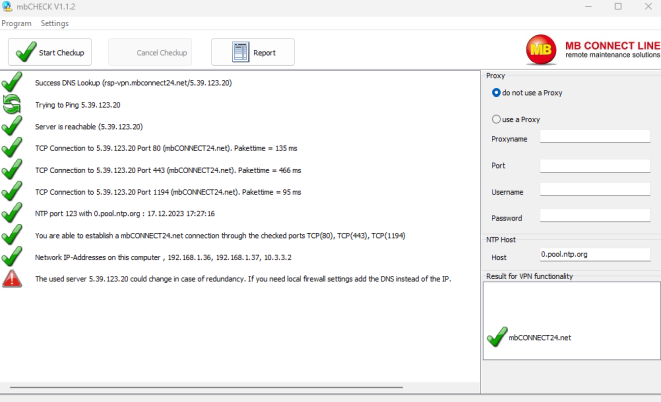Image resolution: width=661 pixels, height=402 pixels.
Task: Click the NTP Host field with 0.pool.ntp.org
Action: tap(595, 255)
